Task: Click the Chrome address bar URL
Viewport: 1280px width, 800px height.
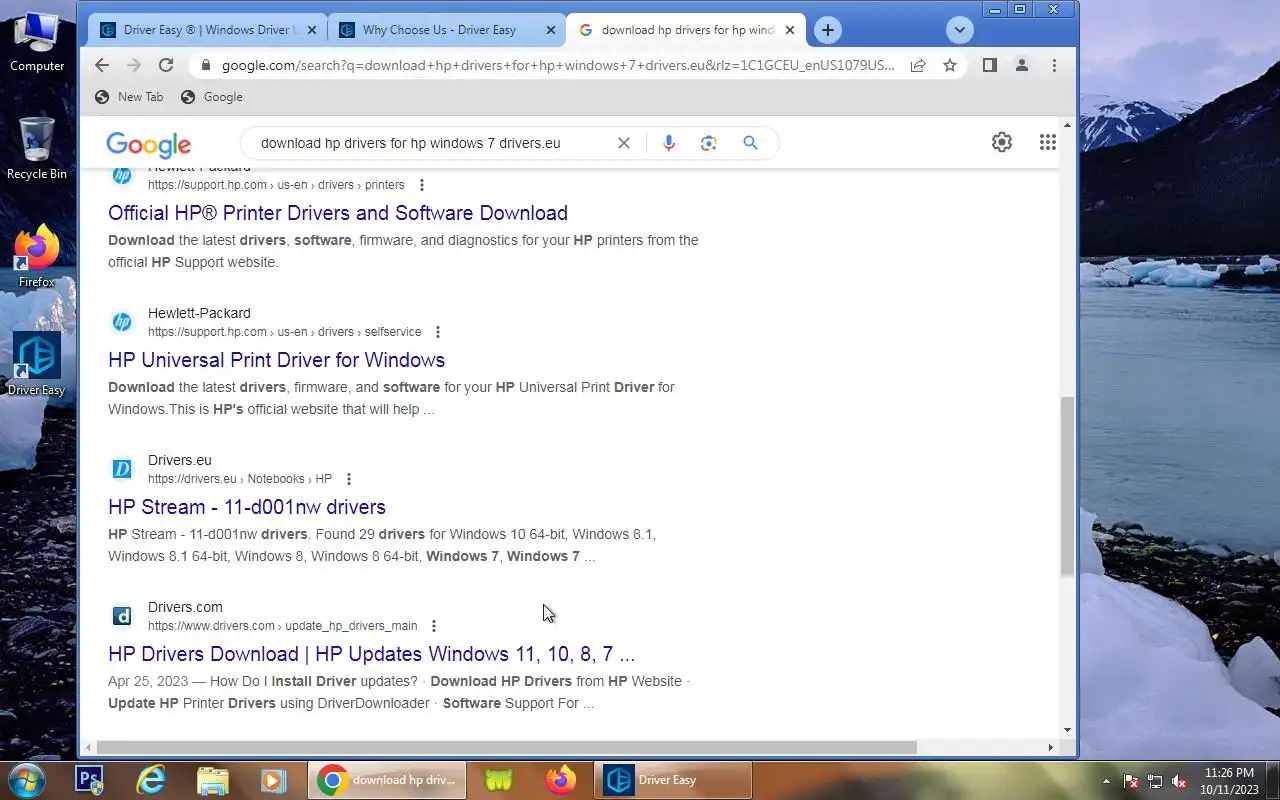Action: tap(558, 65)
